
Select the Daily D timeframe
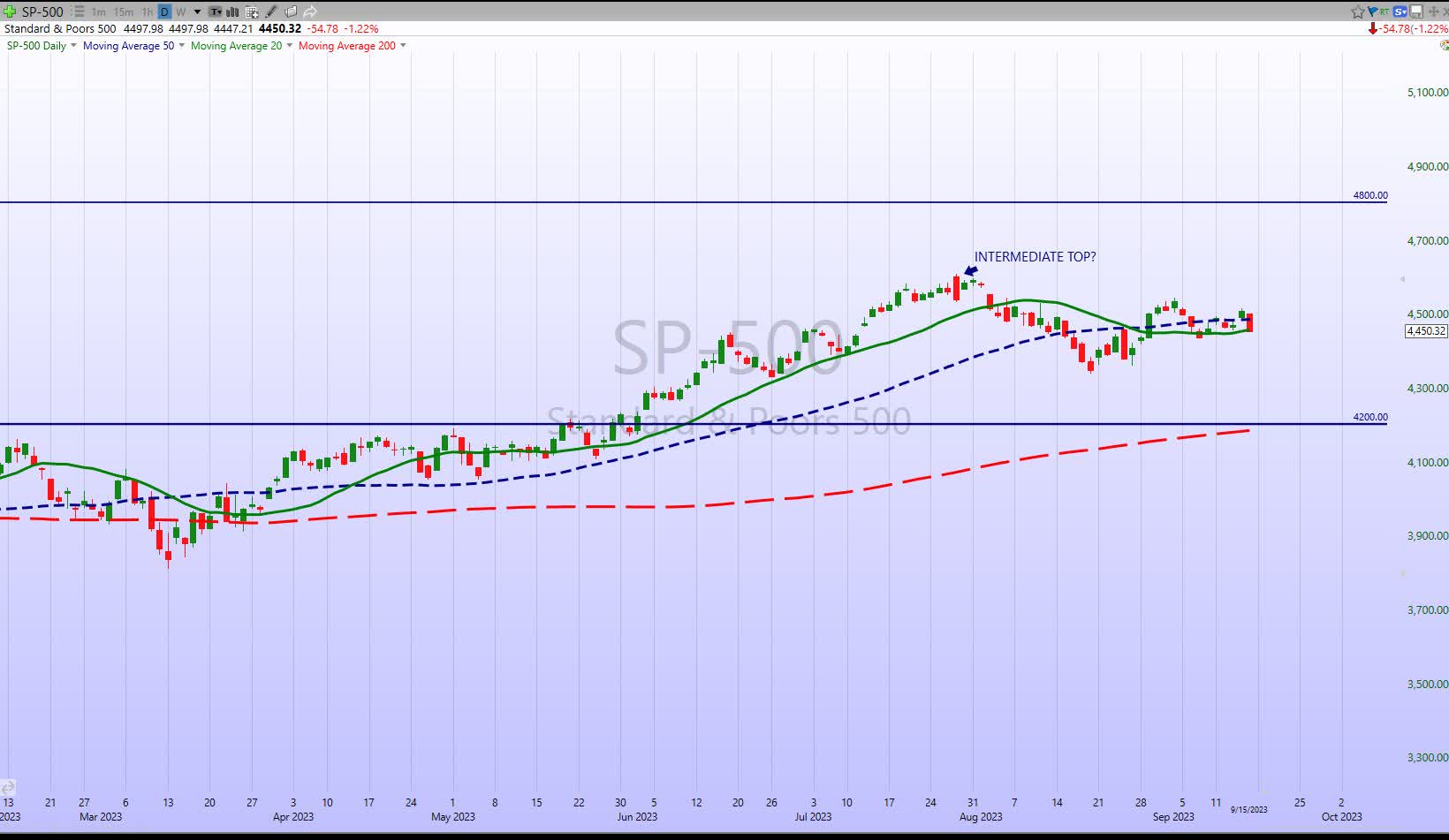[x=164, y=11]
